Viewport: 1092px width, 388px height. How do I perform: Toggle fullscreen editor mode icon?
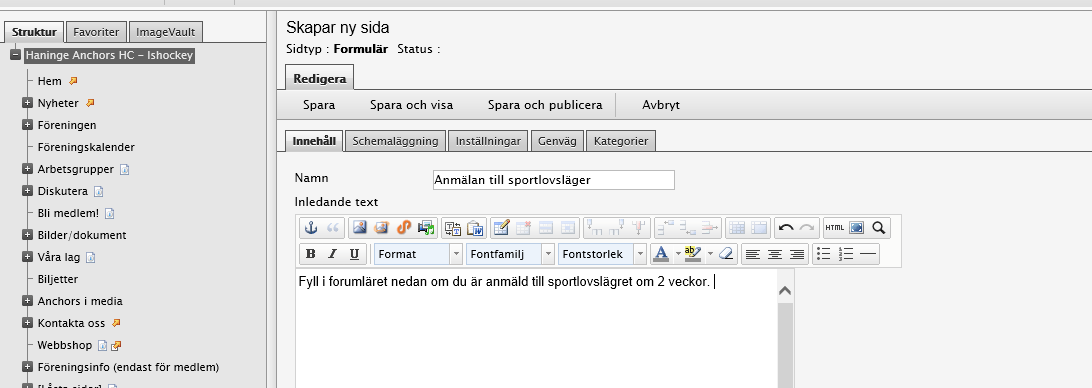point(857,228)
